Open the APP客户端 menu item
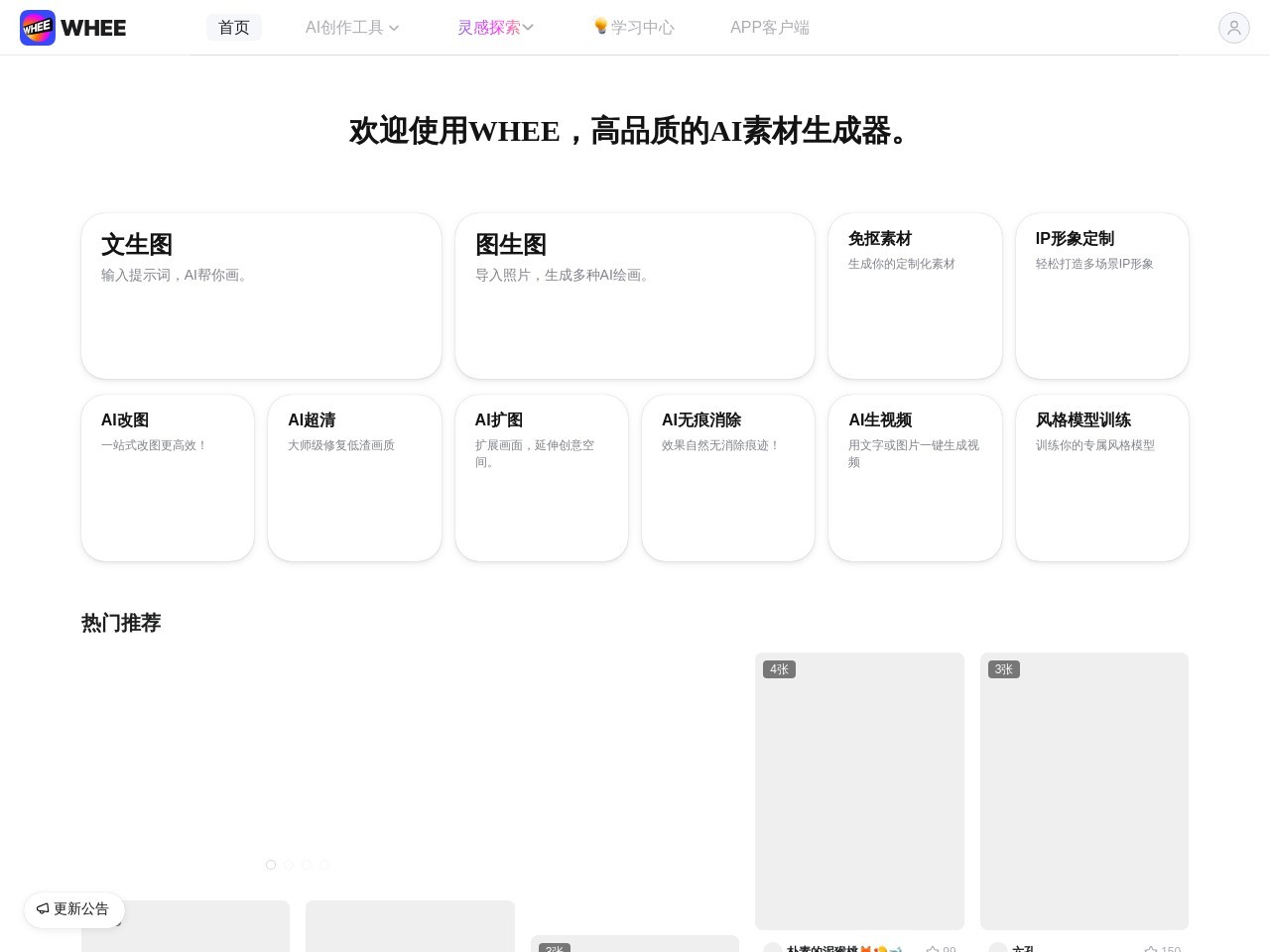The image size is (1270, 952). 770,28
